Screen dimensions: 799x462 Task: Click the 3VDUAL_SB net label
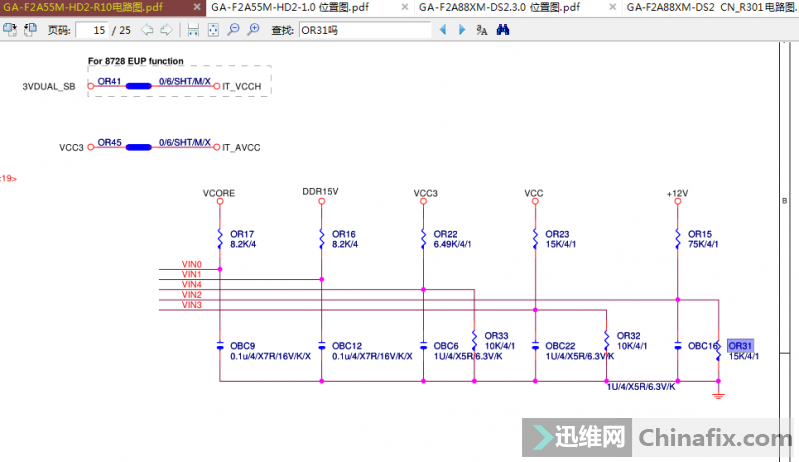click(x=49, y=87)
